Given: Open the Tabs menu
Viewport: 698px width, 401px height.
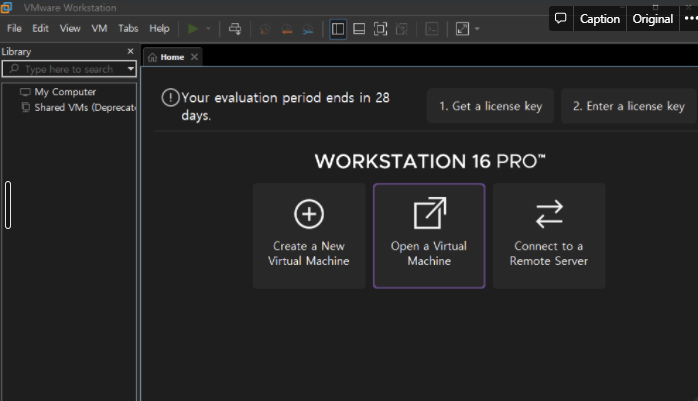Looking at the screenshot, I should tap(128, 28).
